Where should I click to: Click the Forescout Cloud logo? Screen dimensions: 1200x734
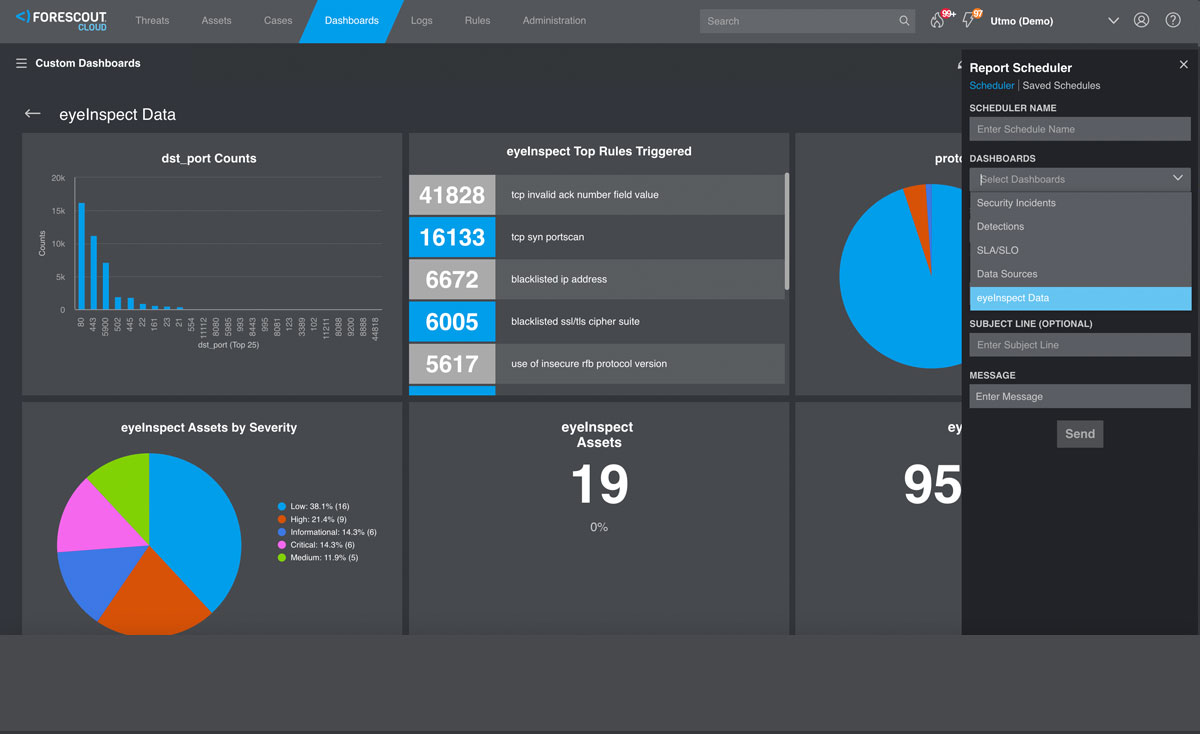click(x=60, y=20)
